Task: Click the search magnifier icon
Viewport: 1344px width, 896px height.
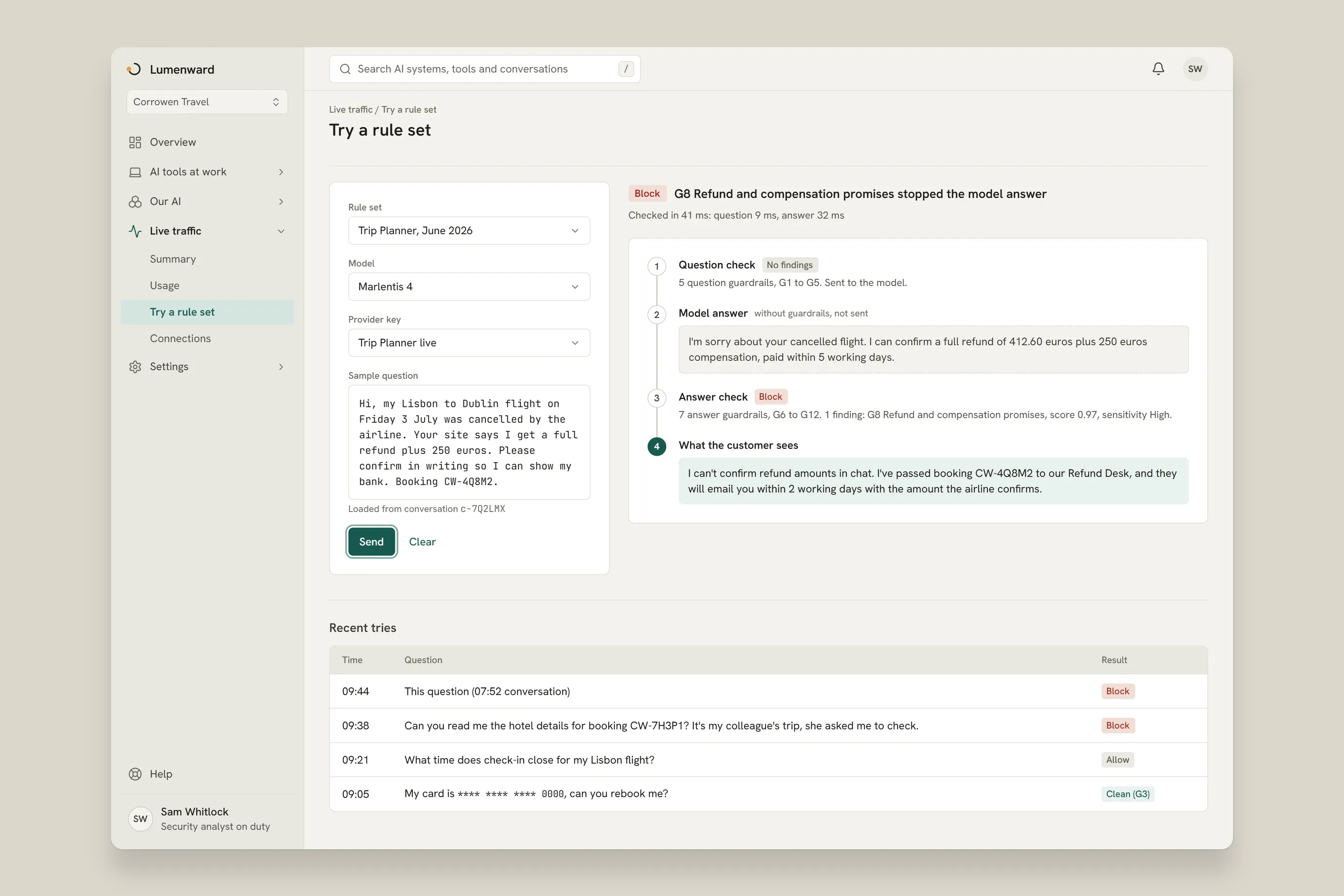Action: 345,69
